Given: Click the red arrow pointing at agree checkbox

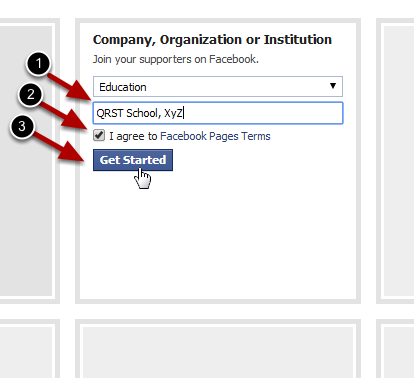Looking at the screenshot, I should [x=64, y=116].
